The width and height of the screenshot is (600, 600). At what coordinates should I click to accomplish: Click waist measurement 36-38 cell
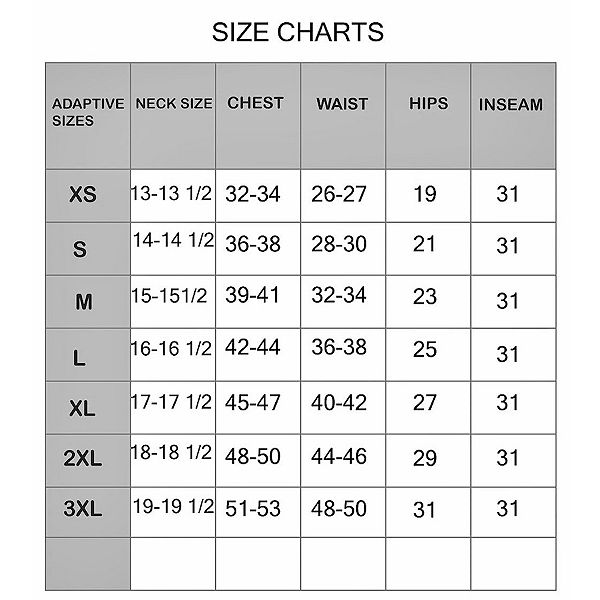(x=339, y=349)
